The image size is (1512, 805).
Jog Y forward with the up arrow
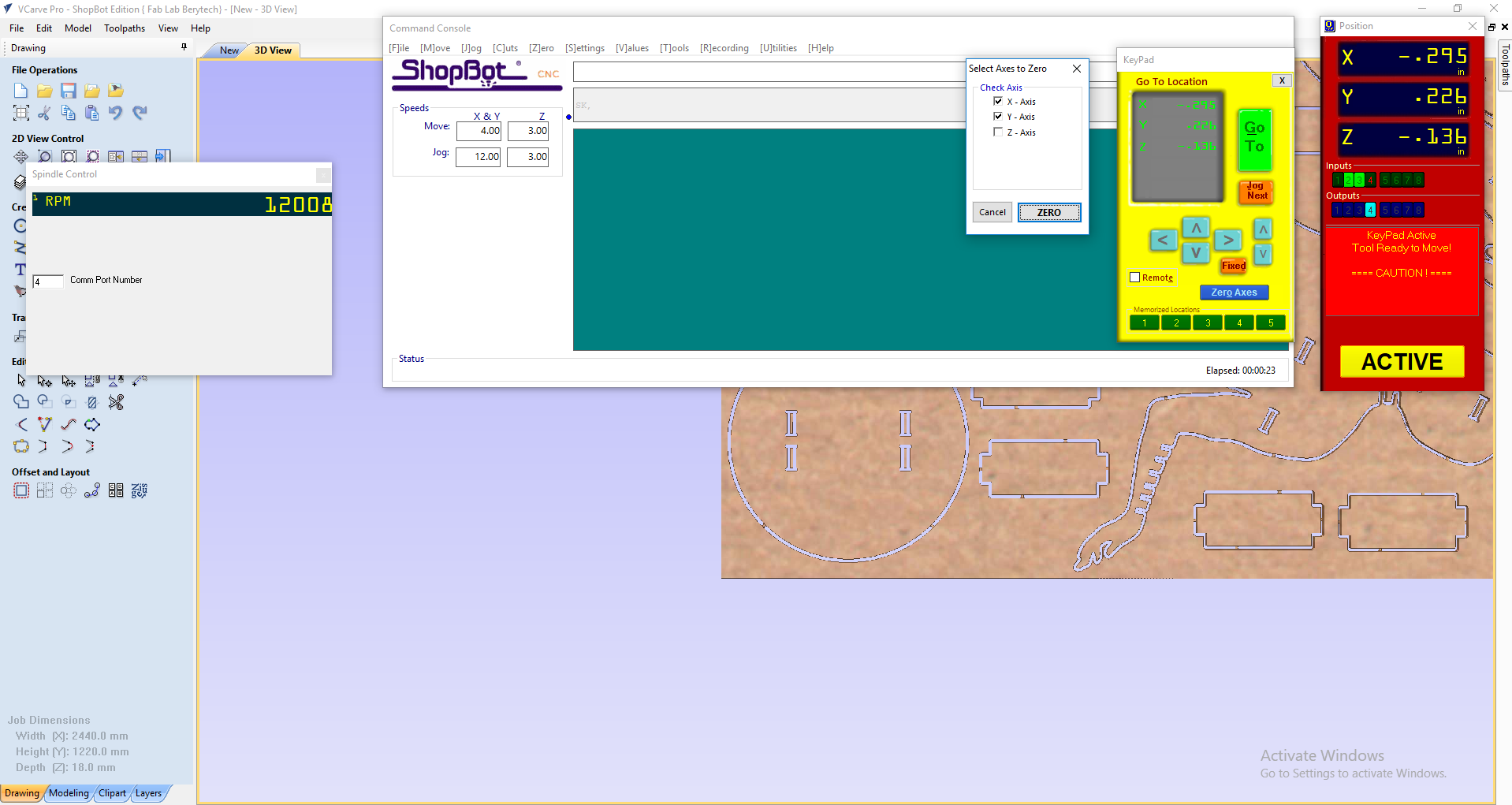1196,228
